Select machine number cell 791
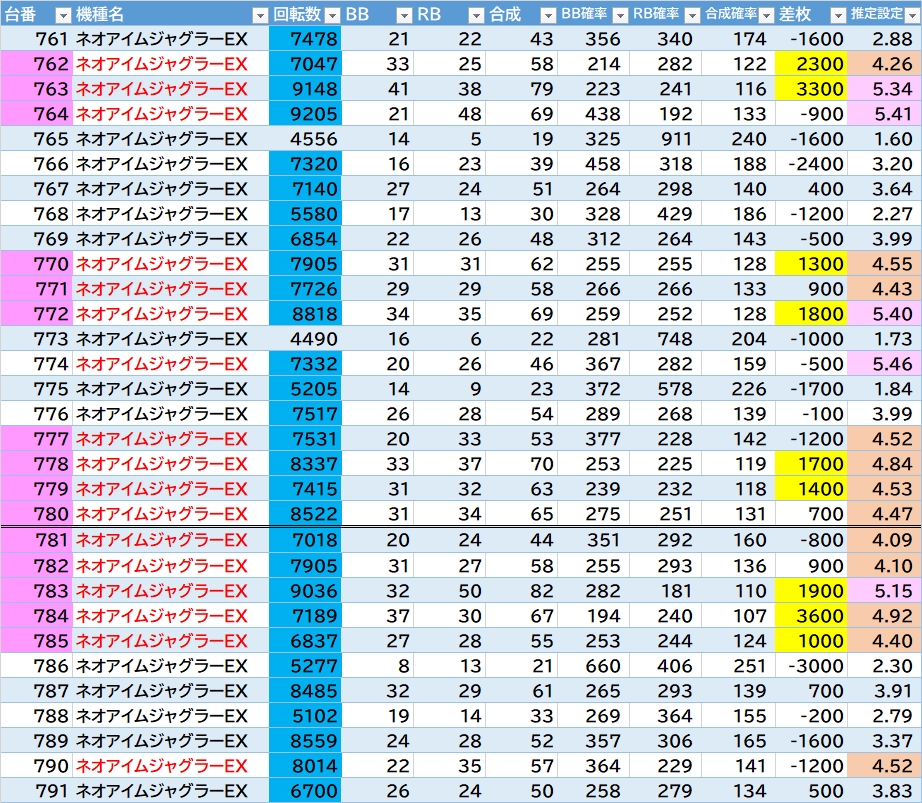Image resolution: width=922 pixels, height=803 pixels. pos(36,791)
